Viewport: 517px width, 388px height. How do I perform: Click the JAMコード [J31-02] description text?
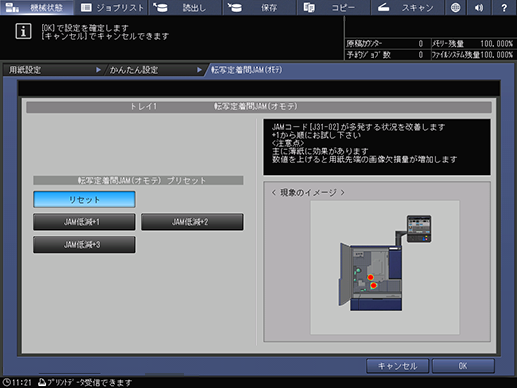(358, 127)
